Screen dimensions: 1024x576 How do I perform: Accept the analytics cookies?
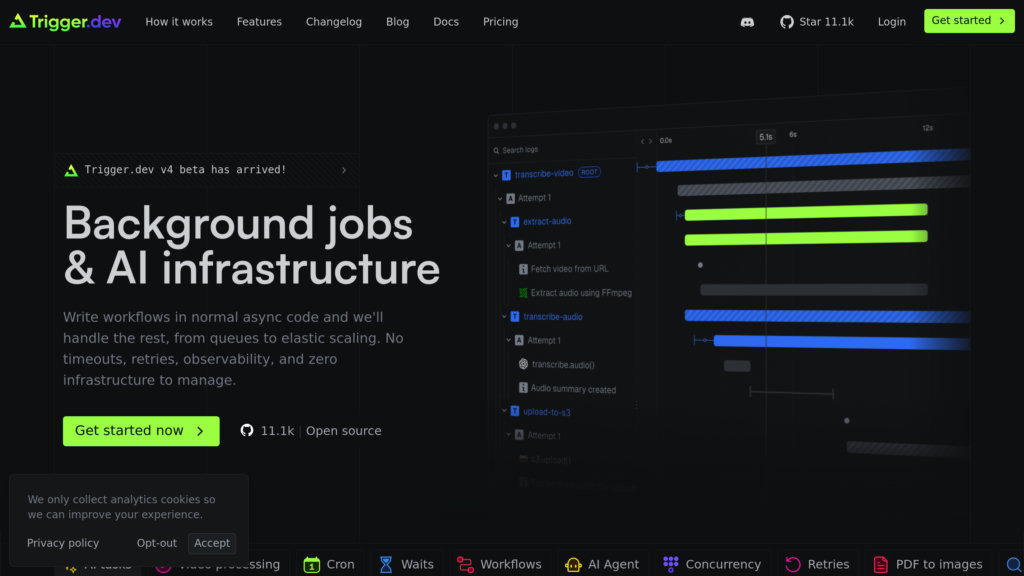click(x=212, y=543)
